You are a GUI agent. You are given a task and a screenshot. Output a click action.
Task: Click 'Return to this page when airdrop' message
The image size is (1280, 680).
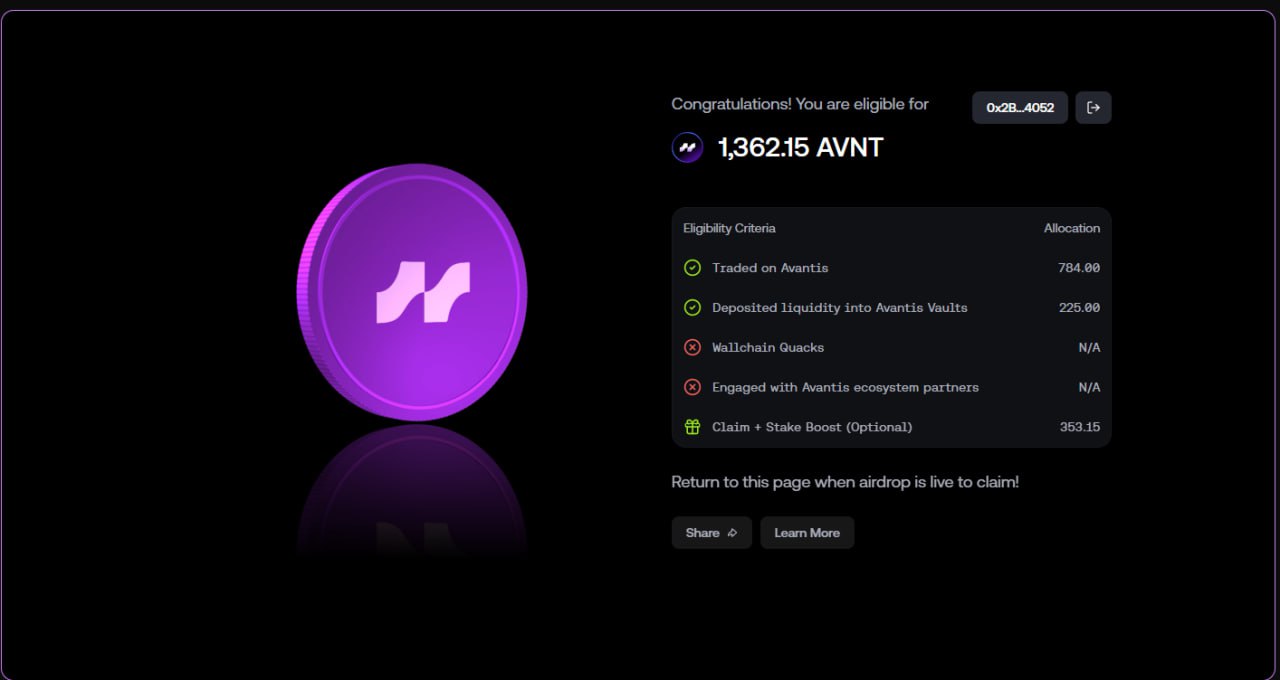(x=845, y=482)
